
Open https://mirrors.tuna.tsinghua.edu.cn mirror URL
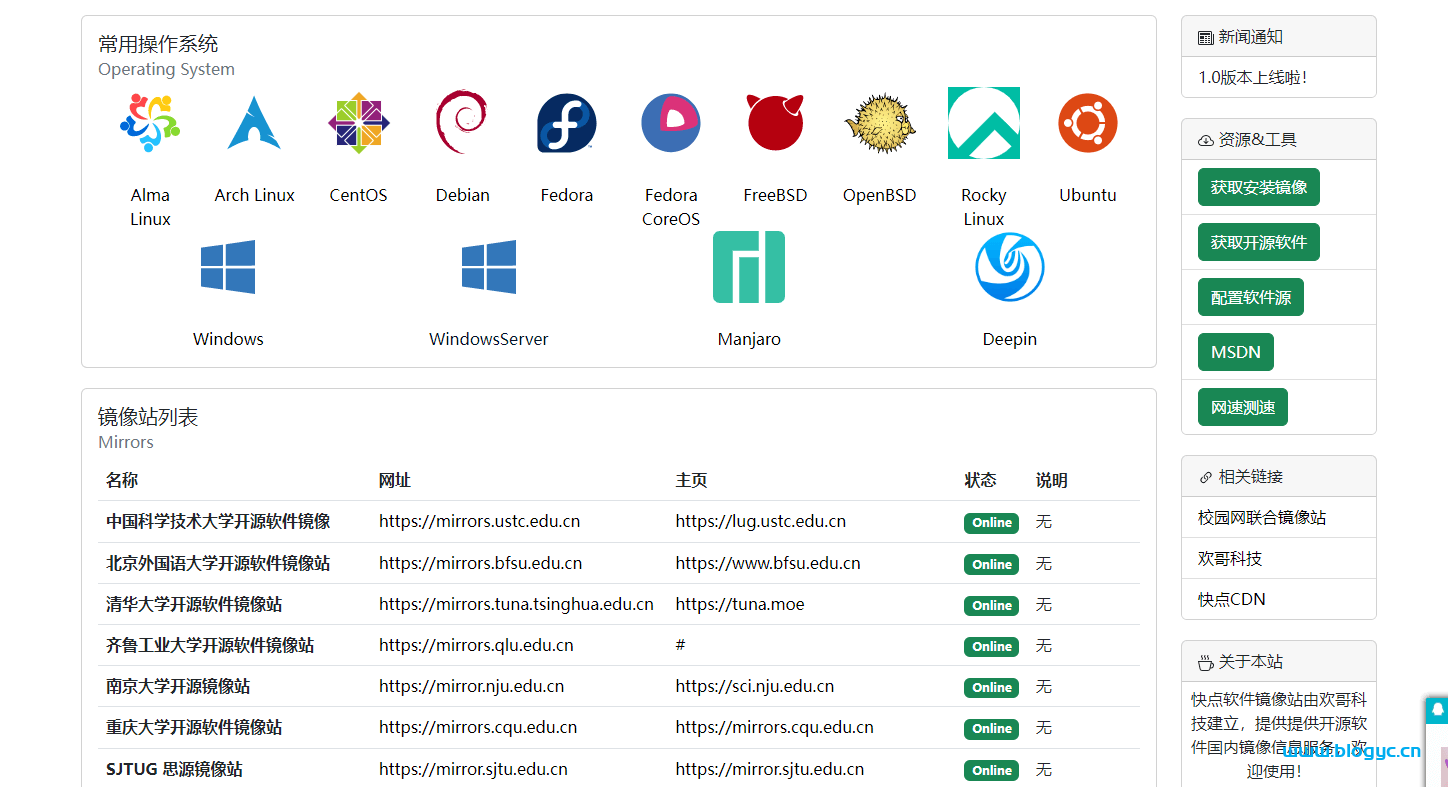pos(516,604)
